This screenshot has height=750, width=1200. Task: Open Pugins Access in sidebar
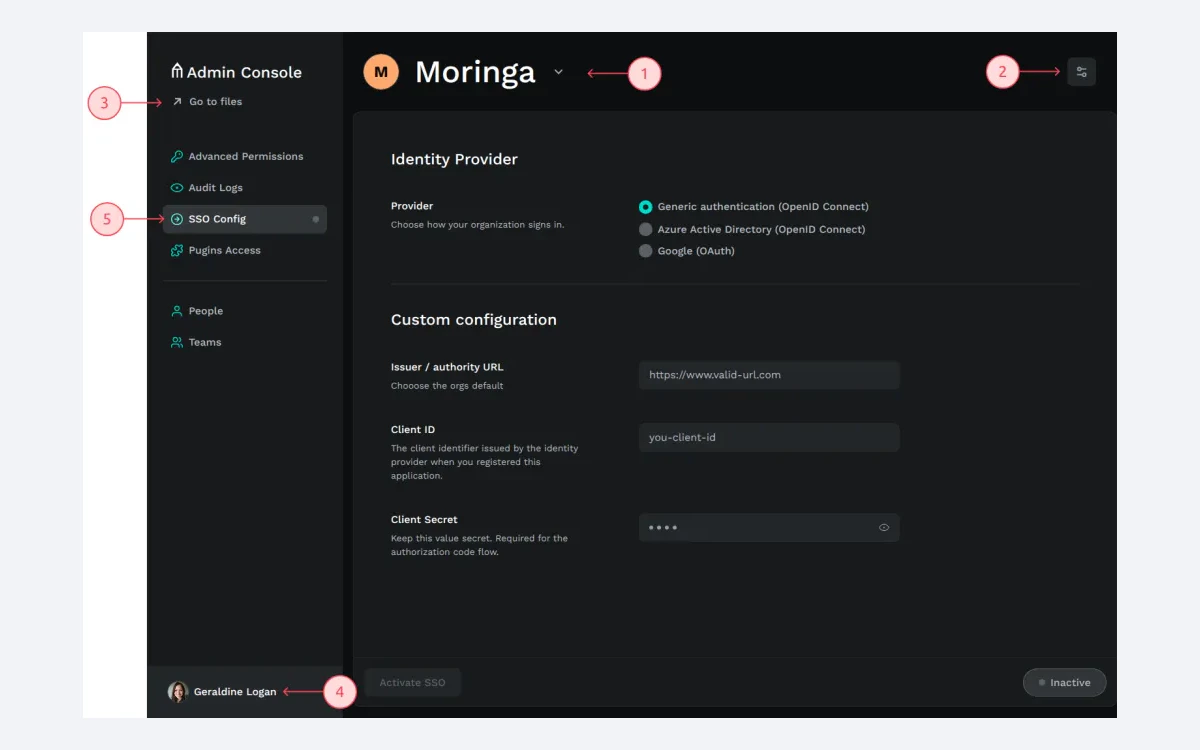pos(245,250)
